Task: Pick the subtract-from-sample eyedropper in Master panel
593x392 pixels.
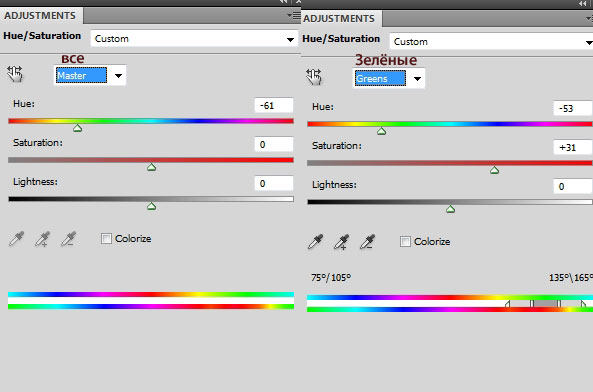Action: pyautogui.click(x=68, y=239)
